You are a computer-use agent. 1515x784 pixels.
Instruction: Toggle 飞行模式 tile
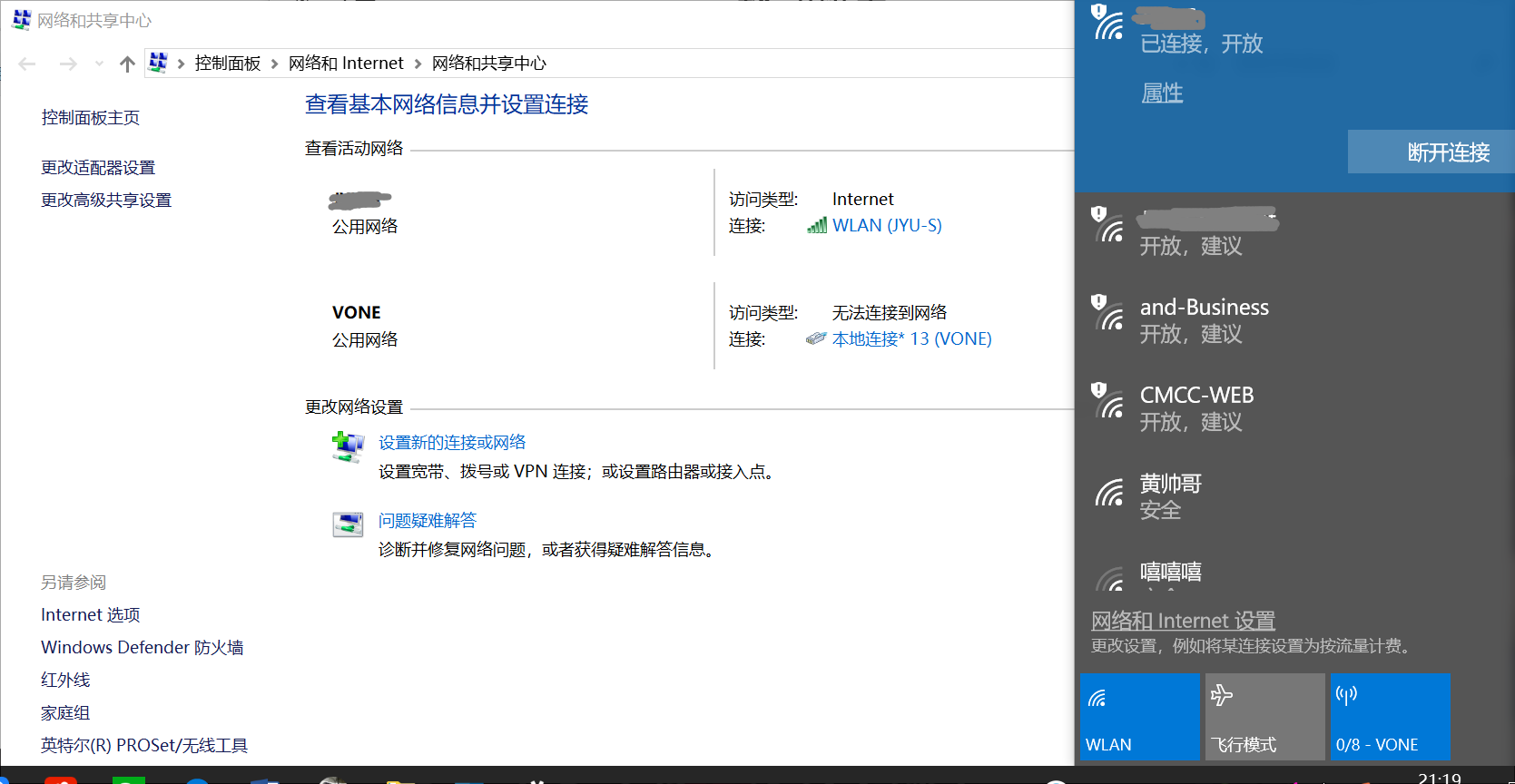[x=1264, y=716]
